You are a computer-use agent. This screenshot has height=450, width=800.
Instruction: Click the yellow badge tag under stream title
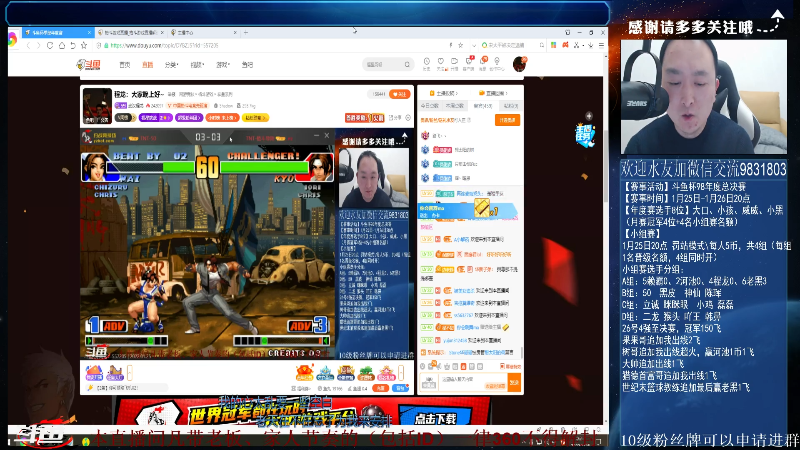click(256, 118)
